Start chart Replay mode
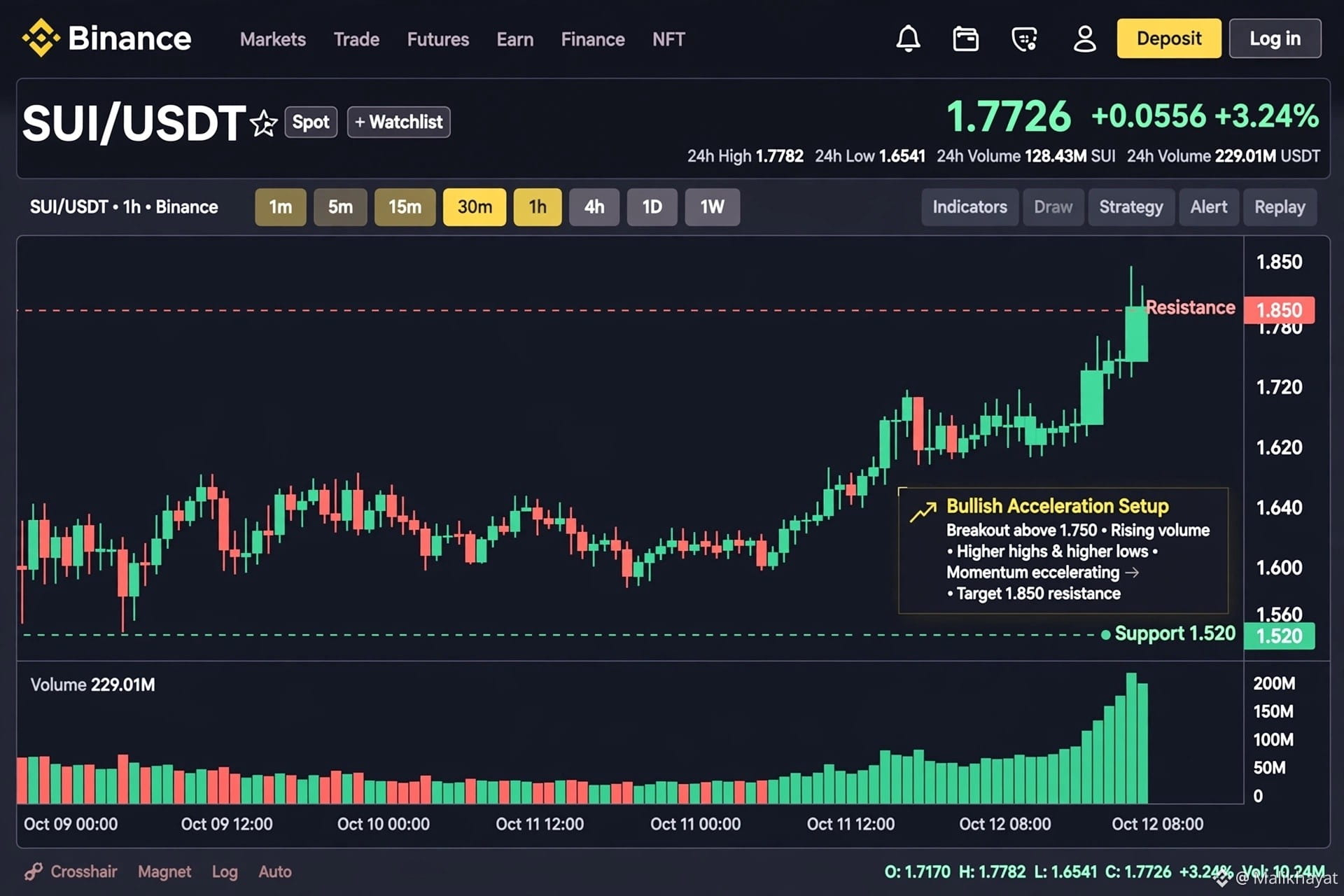Screen dimensions: 1344x896 tap(1280, 207)
